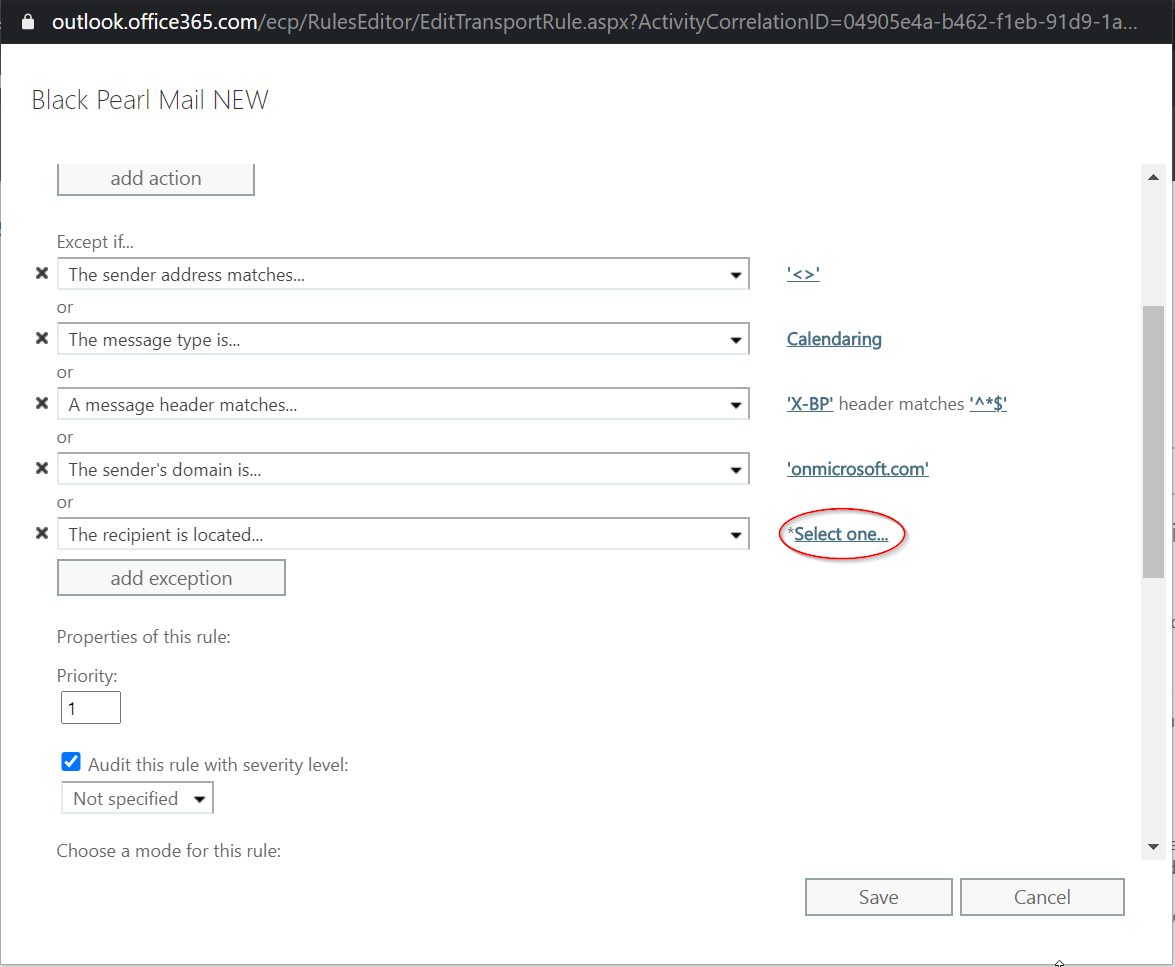Delete the recipient is located exception

tap(42, 534)
